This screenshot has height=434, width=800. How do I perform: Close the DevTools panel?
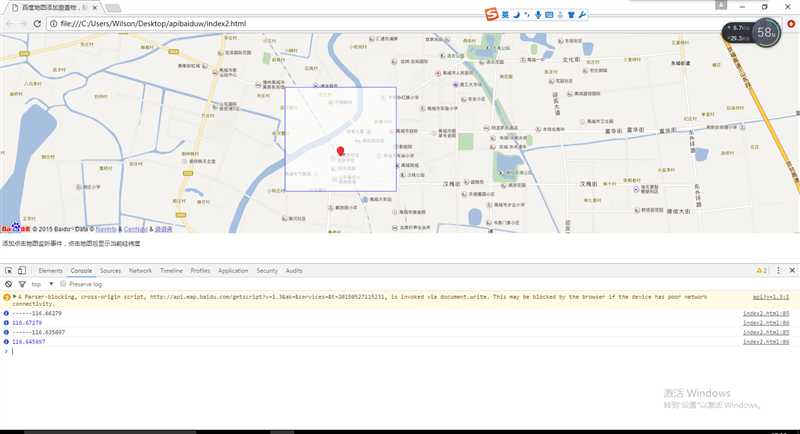pos(792,270)
